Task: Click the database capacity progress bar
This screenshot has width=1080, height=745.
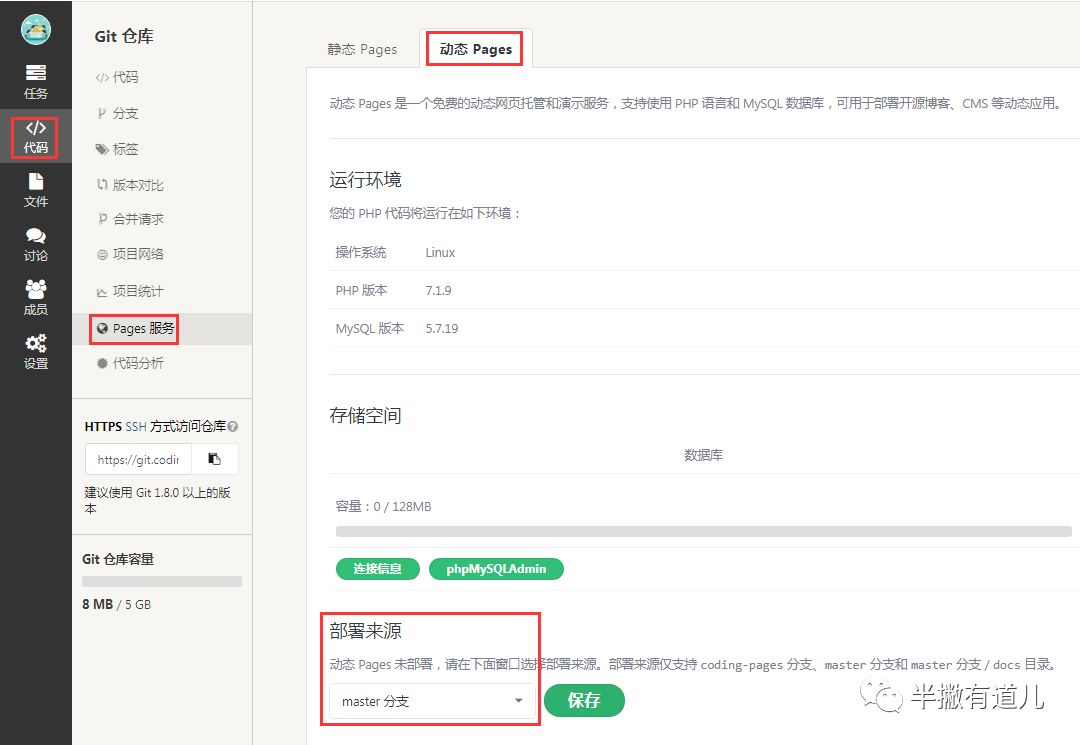Action: click(x=703, y=532)
